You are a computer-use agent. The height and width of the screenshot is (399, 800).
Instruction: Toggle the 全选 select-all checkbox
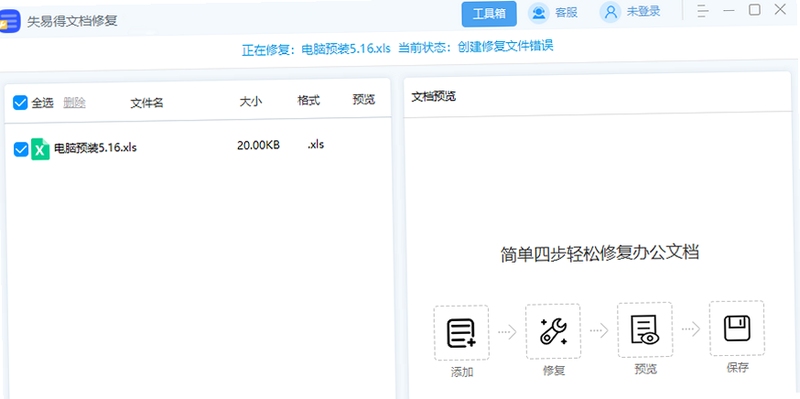click(x=20, y=103)
